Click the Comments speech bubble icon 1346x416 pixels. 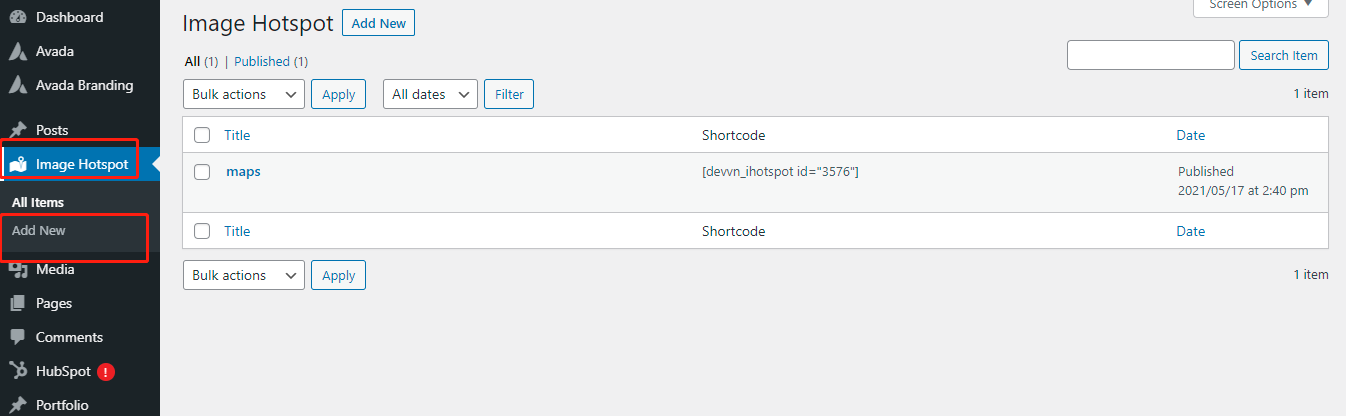click(17, 337)
